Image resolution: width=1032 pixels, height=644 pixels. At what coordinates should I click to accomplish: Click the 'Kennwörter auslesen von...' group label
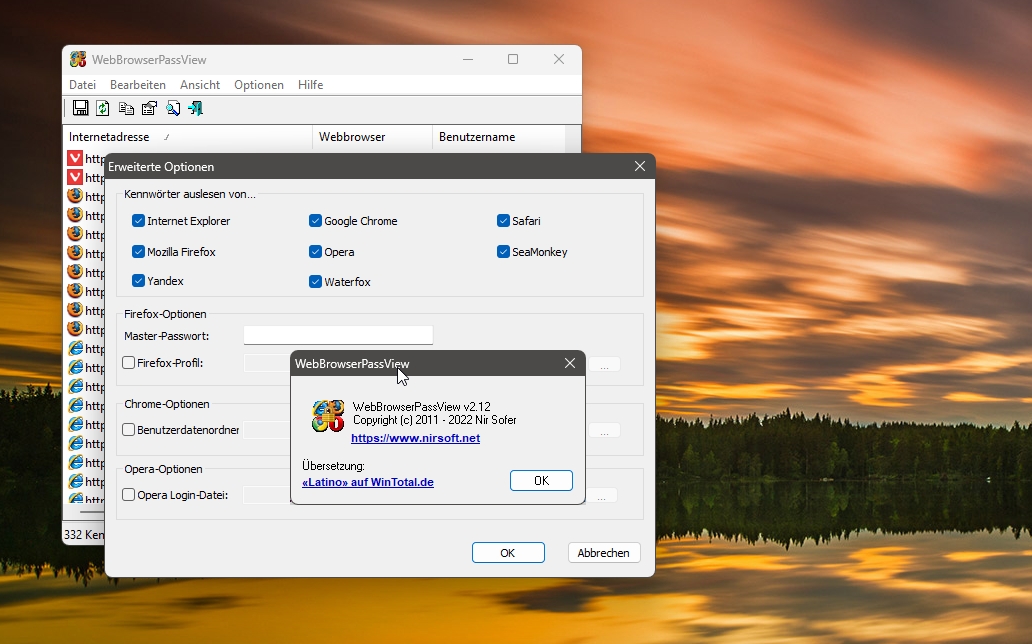pos(190,194)
